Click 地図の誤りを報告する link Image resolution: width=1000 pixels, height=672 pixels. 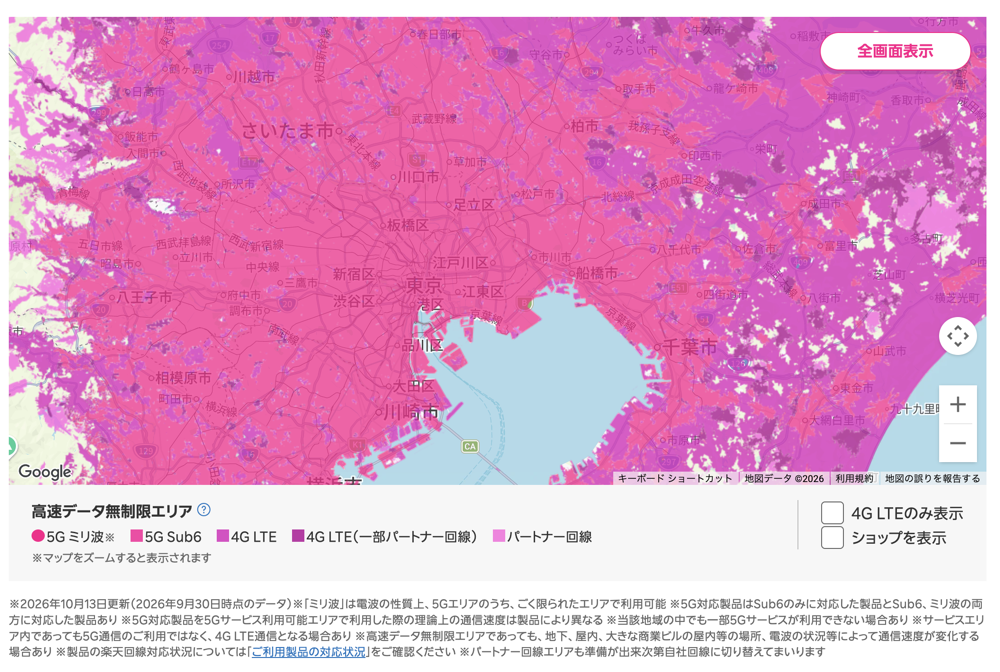coord(932,478)
